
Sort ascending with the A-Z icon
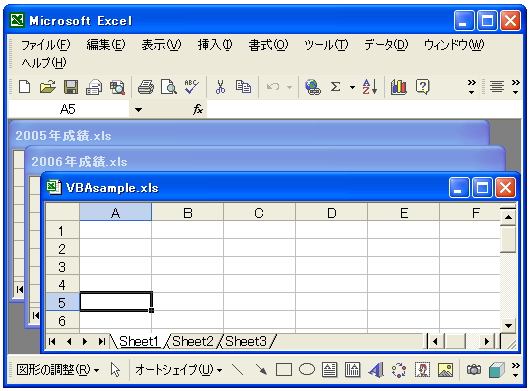pos(370,87)
